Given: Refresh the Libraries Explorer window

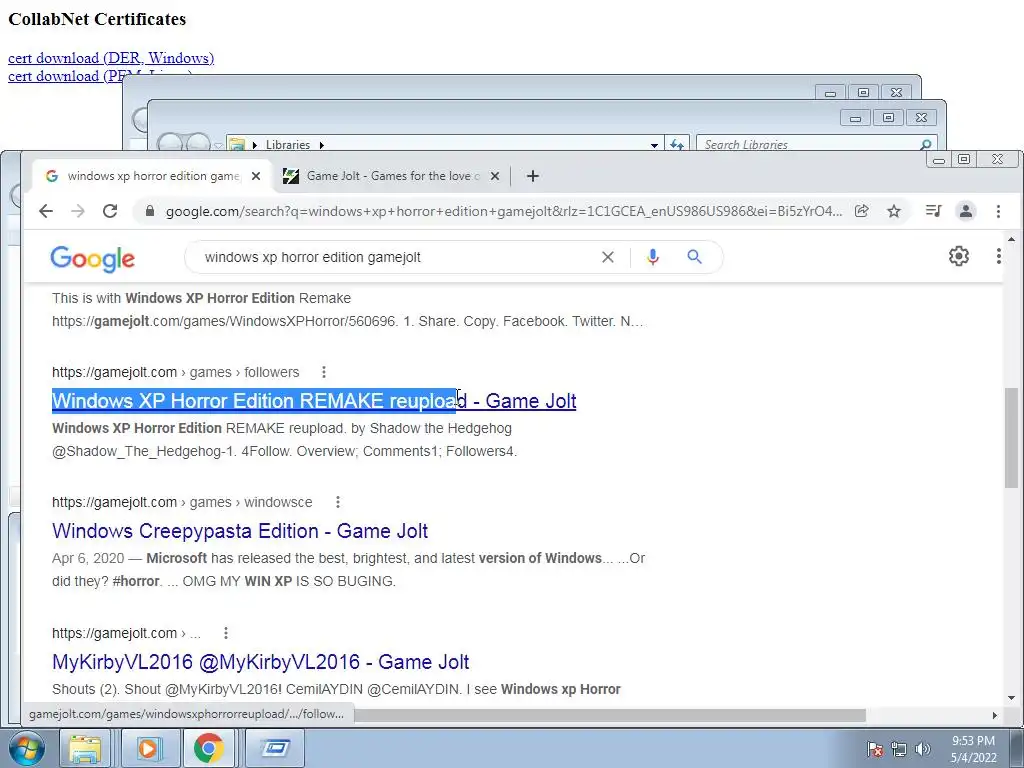Looking at the screenshot, I should [x=677, y=144].
